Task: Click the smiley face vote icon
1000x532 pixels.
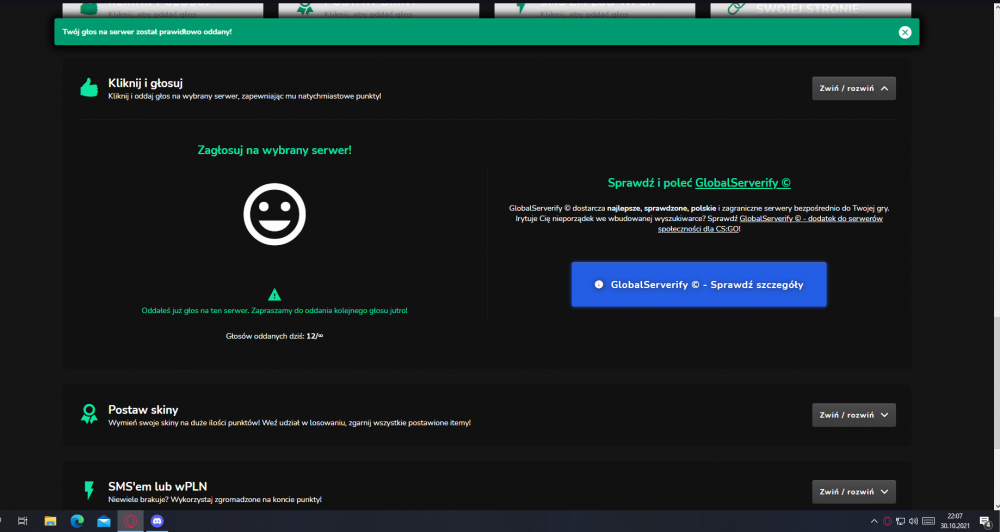Action: [x=274, y=214]
